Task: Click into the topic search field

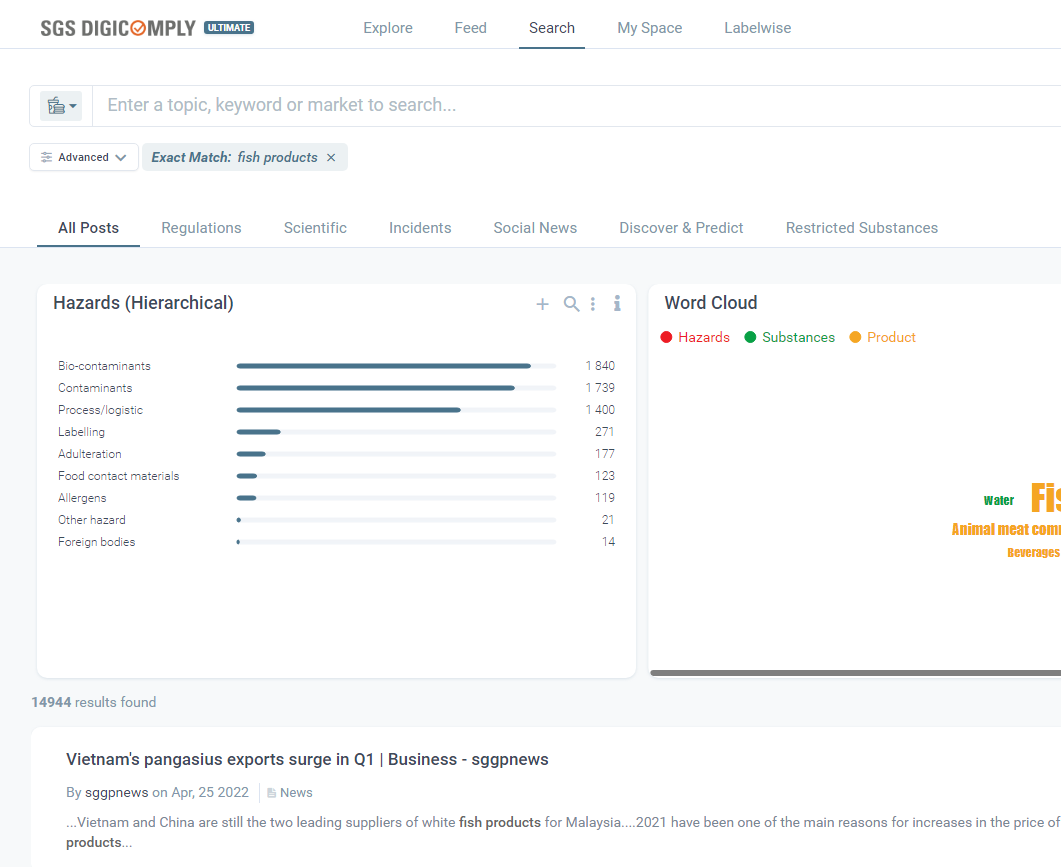Action: 570,105
